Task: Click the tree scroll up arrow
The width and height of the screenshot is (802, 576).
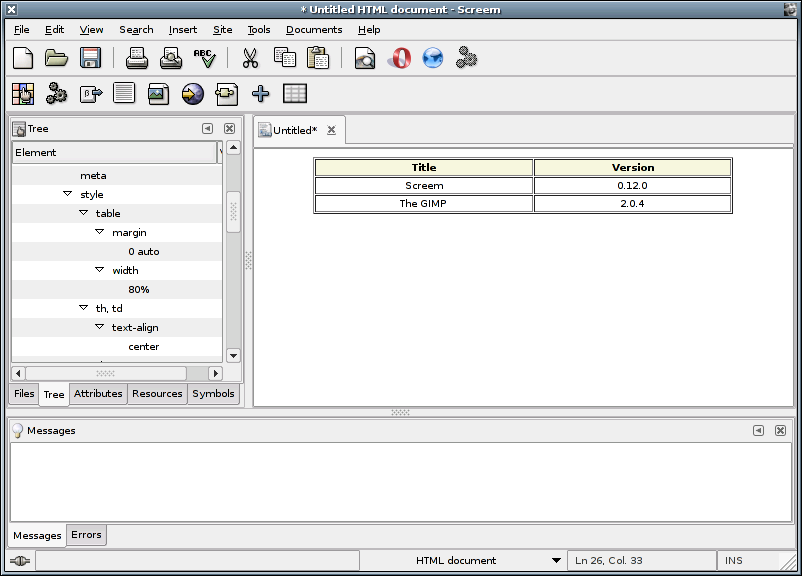Action: point(233,148)
